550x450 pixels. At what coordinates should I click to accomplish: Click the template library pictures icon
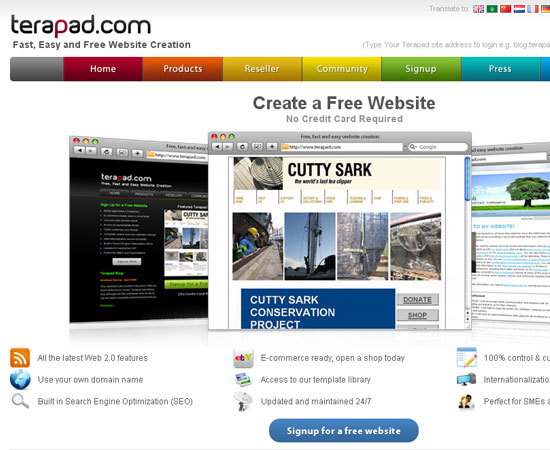(243, 380)
